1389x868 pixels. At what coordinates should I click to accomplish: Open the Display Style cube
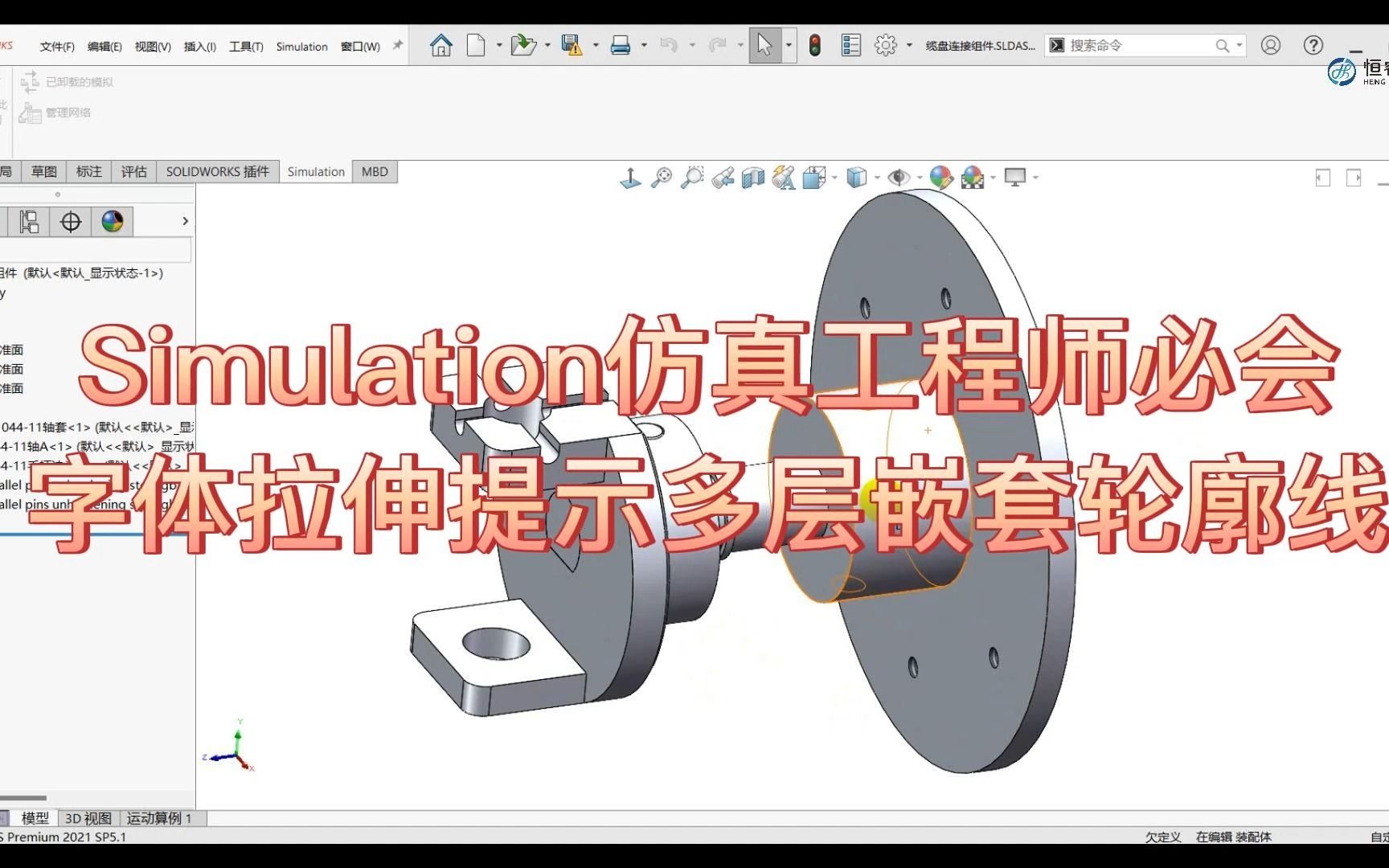[857, 178]
